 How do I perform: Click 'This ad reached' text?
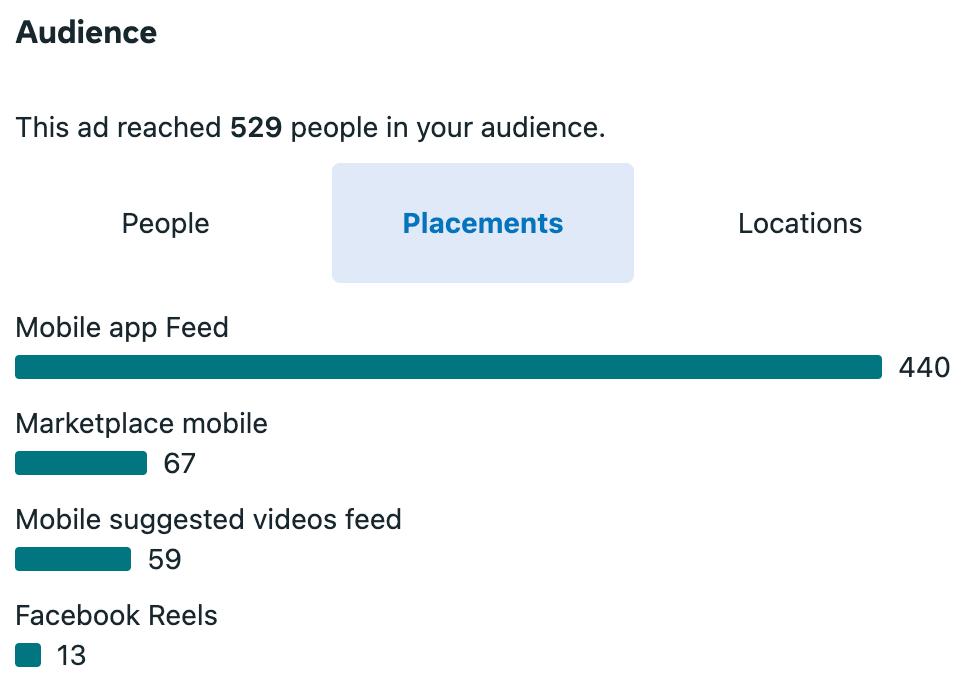[x=118, y=128]
